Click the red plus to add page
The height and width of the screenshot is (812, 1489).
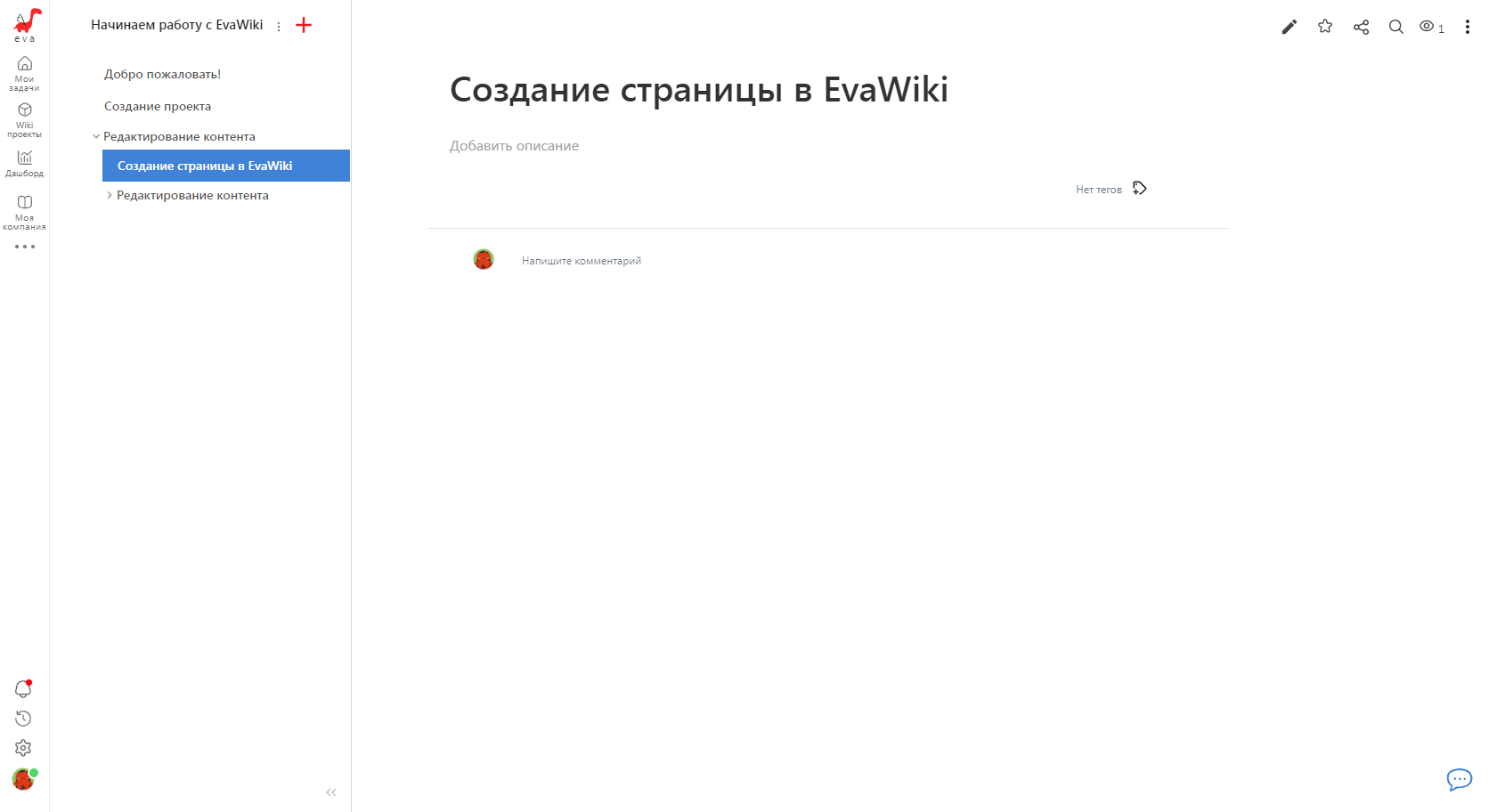click(x=304, y=25)
